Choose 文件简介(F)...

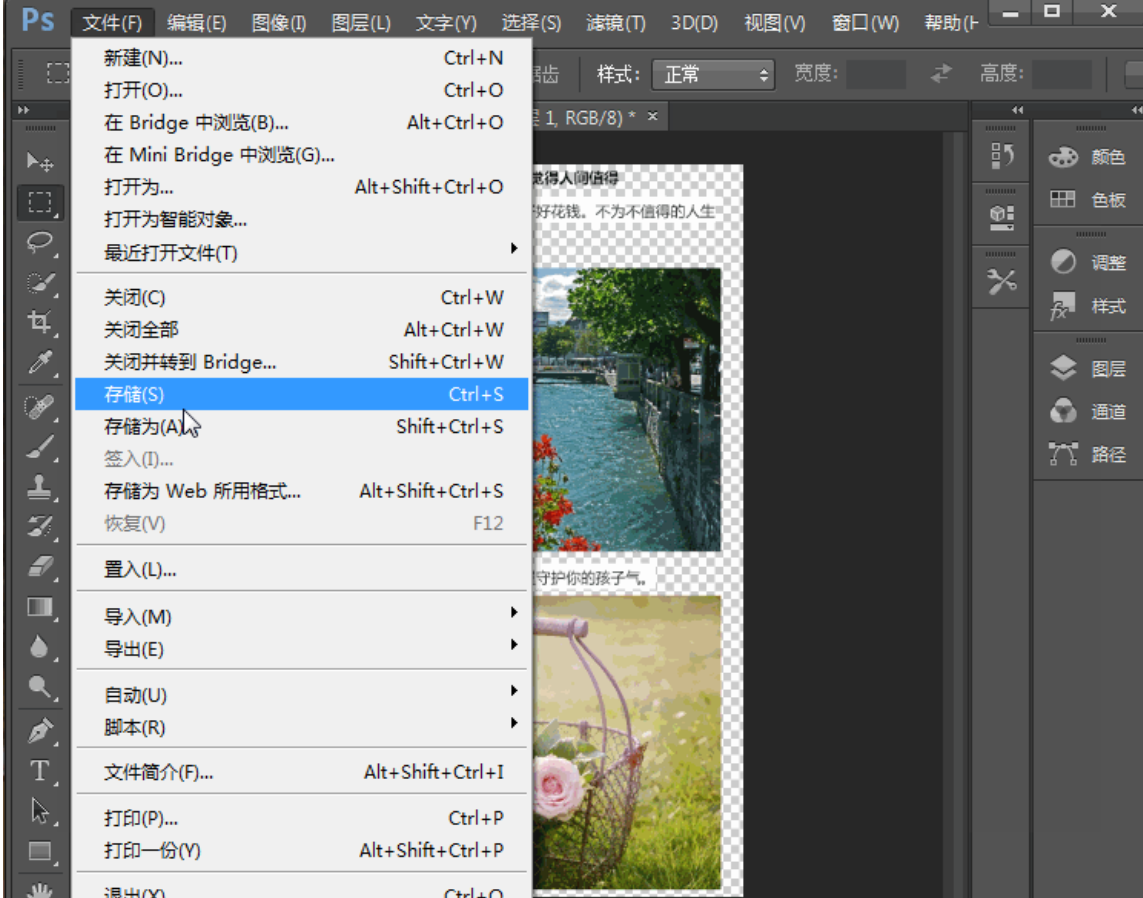[302, 772]
